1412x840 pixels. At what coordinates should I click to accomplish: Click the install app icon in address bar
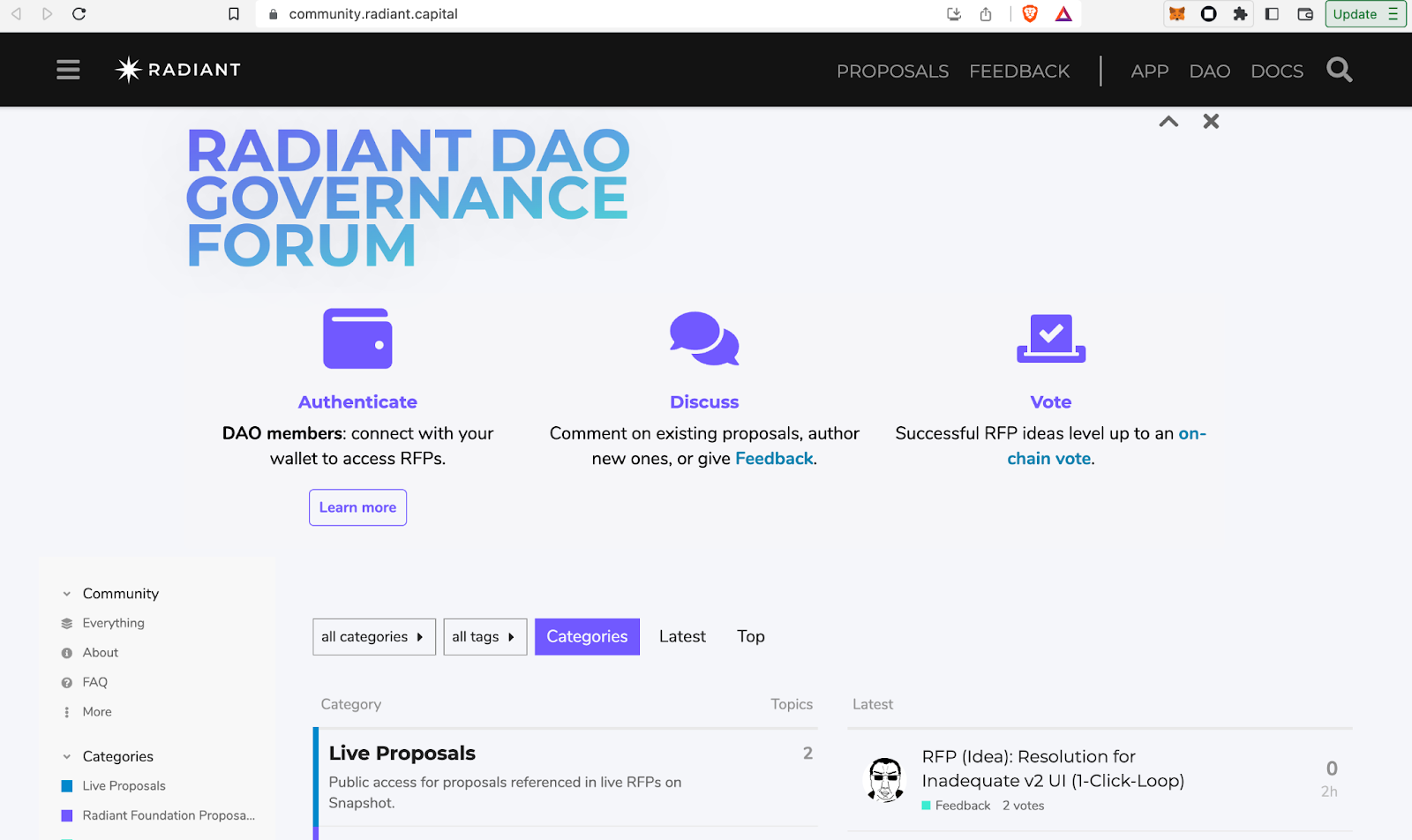pos(954,14)
